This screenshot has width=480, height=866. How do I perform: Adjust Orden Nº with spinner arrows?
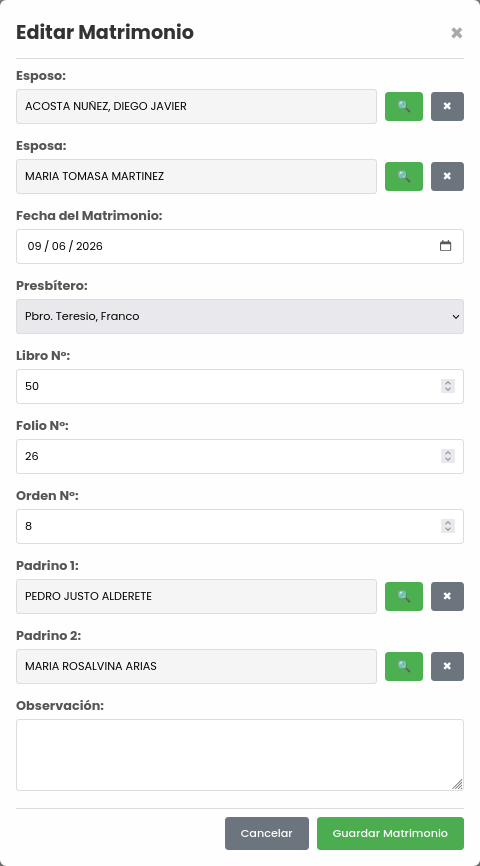coord(448,526)
